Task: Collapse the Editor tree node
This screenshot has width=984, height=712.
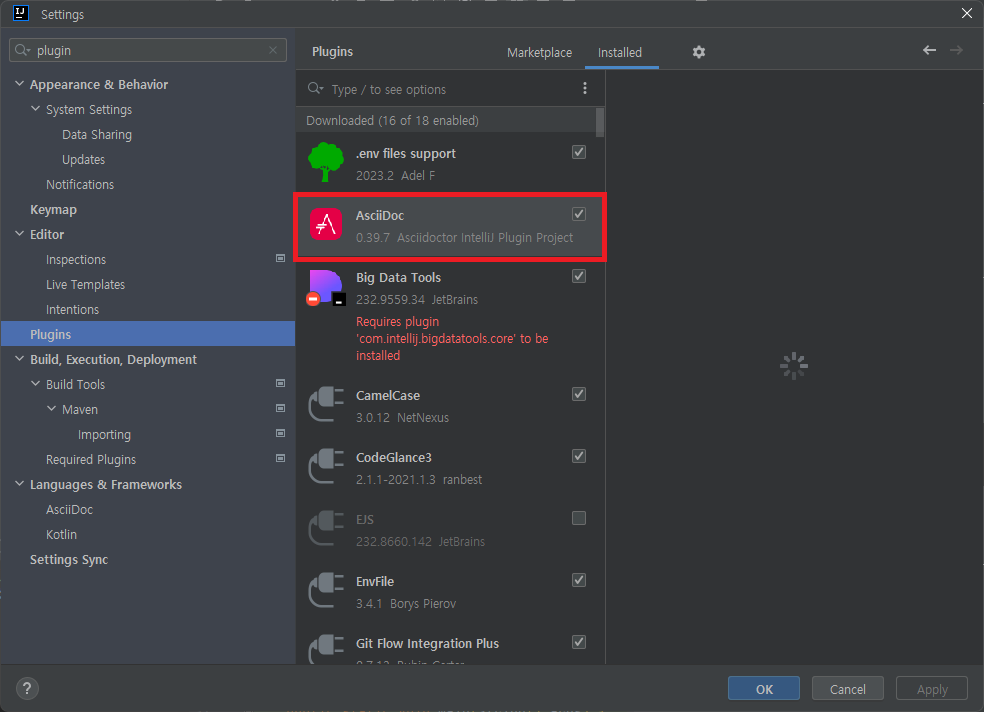Action: click(19, 233)
